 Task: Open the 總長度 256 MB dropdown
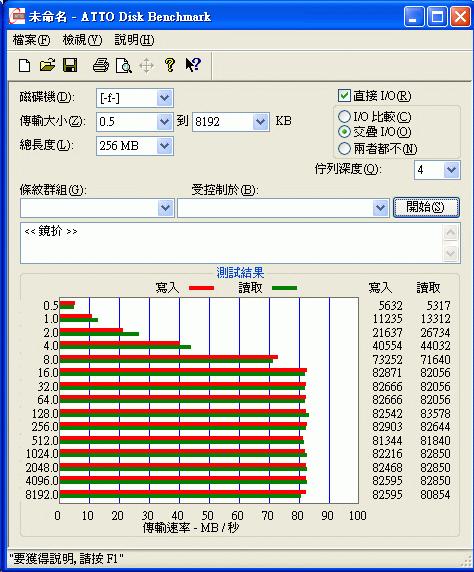coord(164,146)
